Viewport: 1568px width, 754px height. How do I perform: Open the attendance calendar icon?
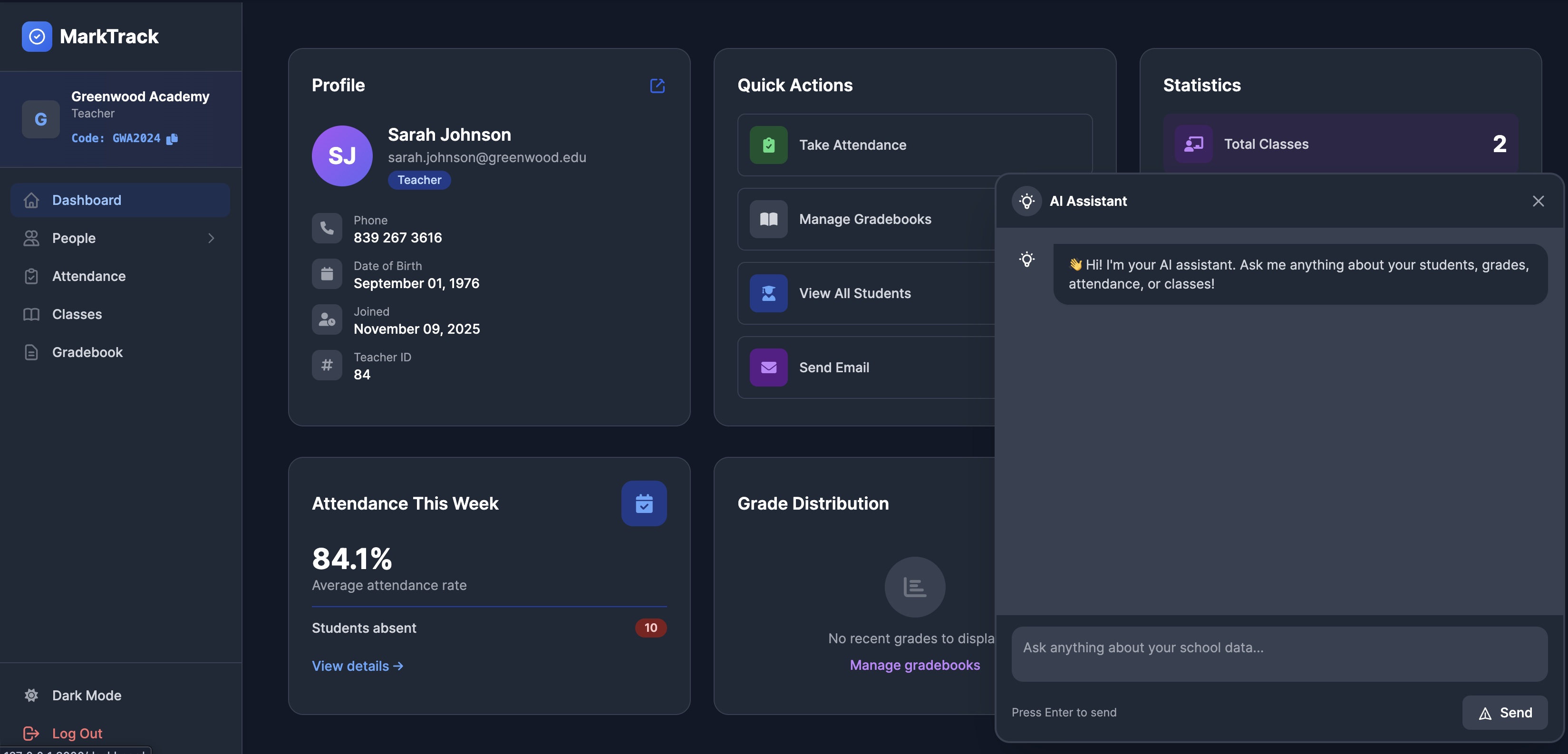coord(643,503)
